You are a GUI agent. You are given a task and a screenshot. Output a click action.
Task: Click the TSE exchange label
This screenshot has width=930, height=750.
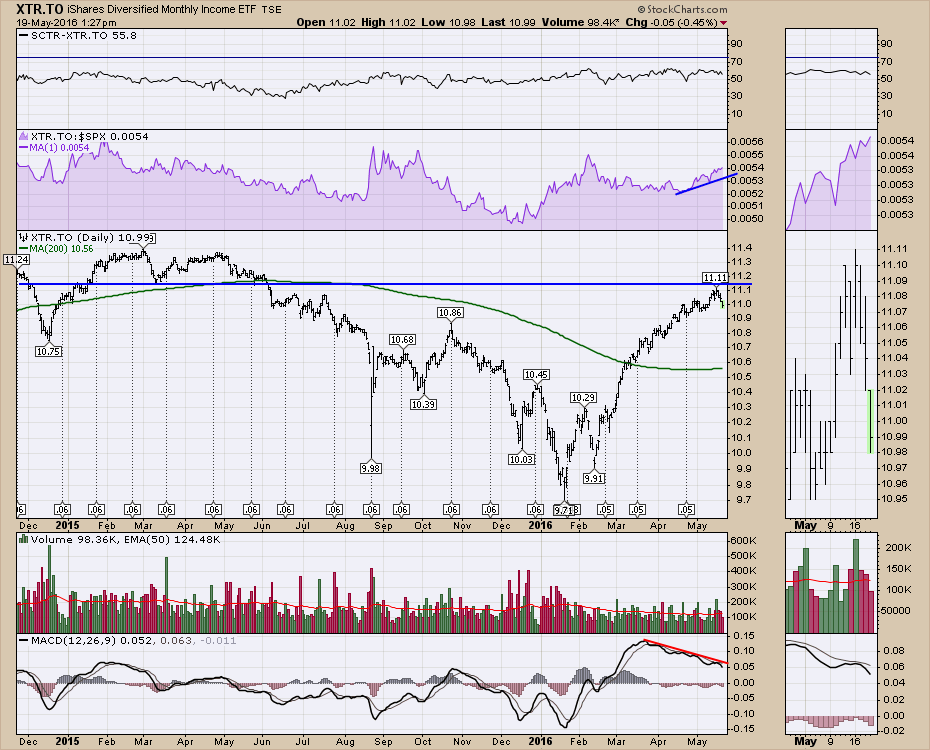coord(272,9)
